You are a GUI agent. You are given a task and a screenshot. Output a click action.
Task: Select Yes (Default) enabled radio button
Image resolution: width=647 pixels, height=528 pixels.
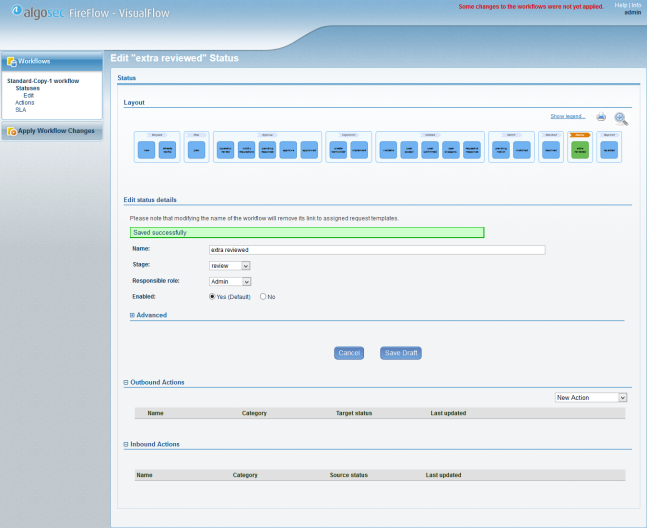pyautogui.click(x=212, y=297)
